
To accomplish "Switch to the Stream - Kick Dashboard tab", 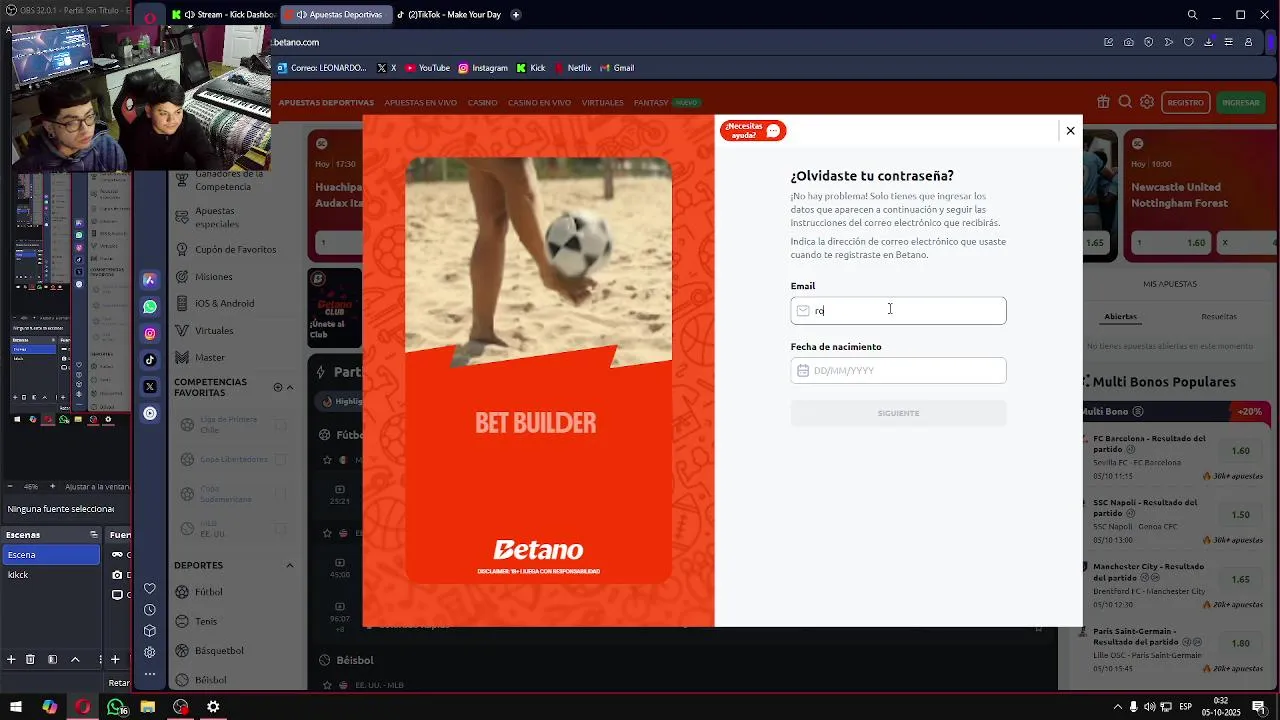I will (222, 15).
